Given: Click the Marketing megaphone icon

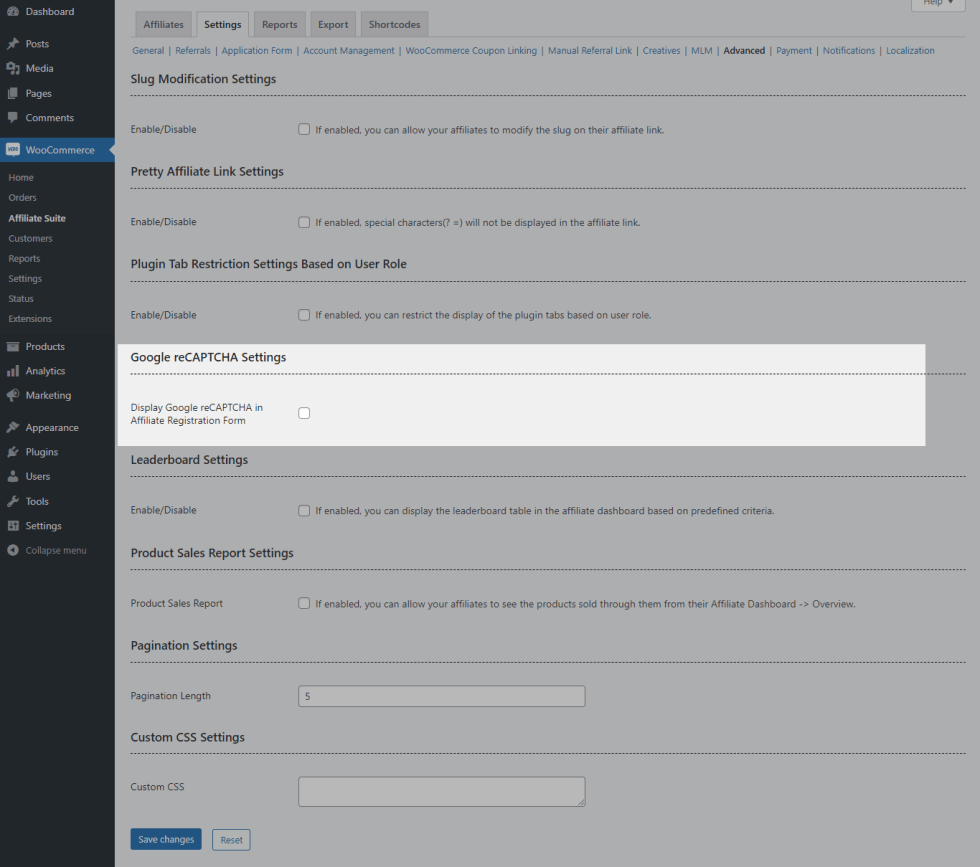Looking at the screenshot, I should [13, 395].
